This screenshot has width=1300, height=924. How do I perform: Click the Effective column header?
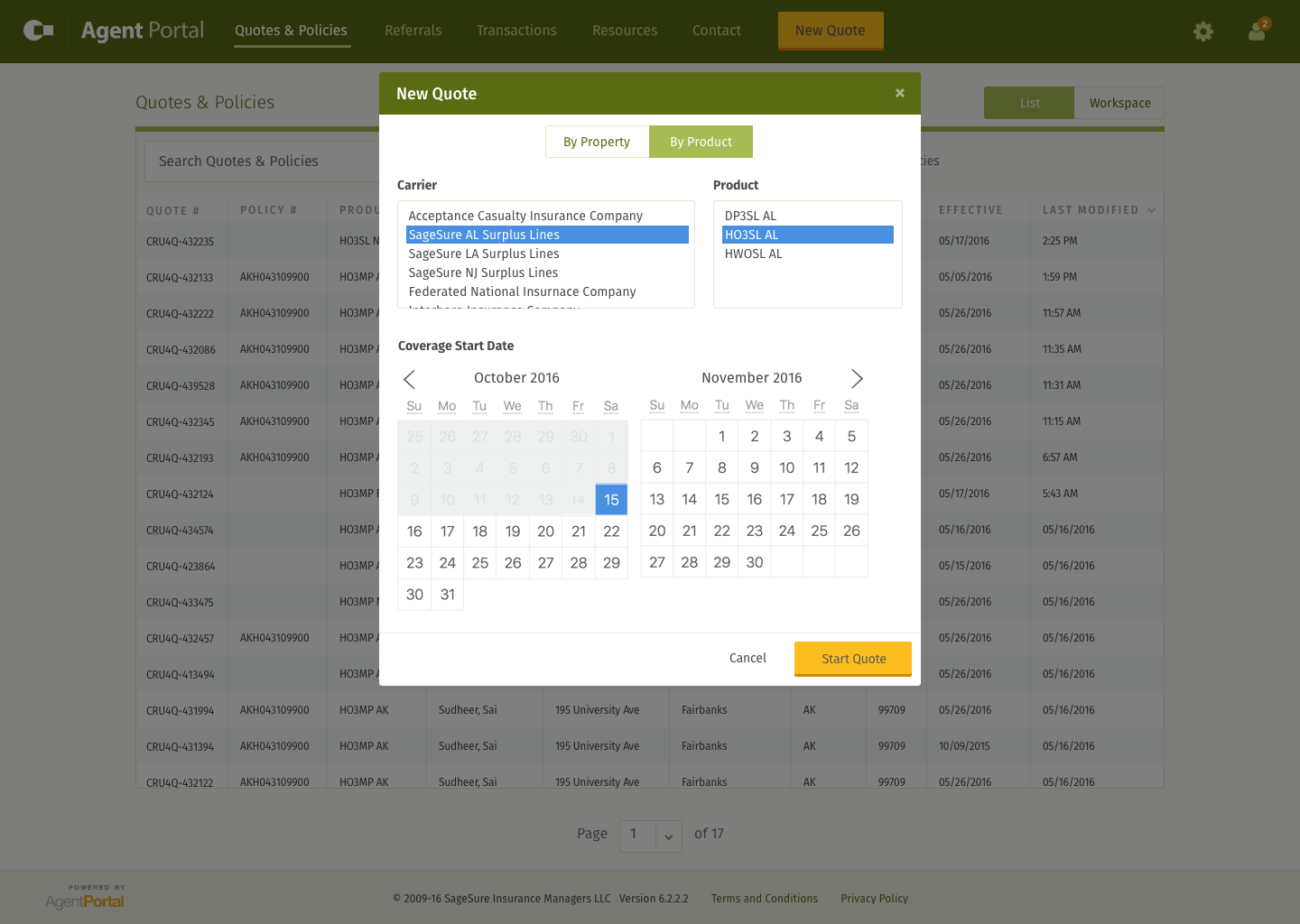click(x=970, y=210)
